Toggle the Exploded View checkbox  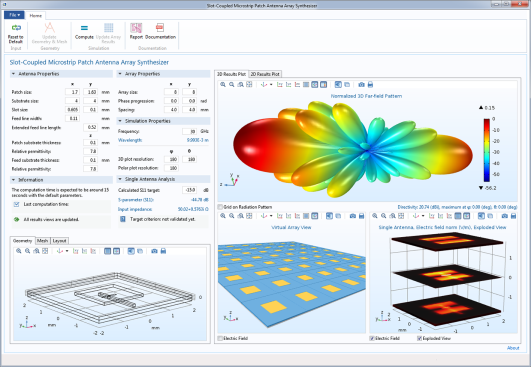(x=419, y=338)
